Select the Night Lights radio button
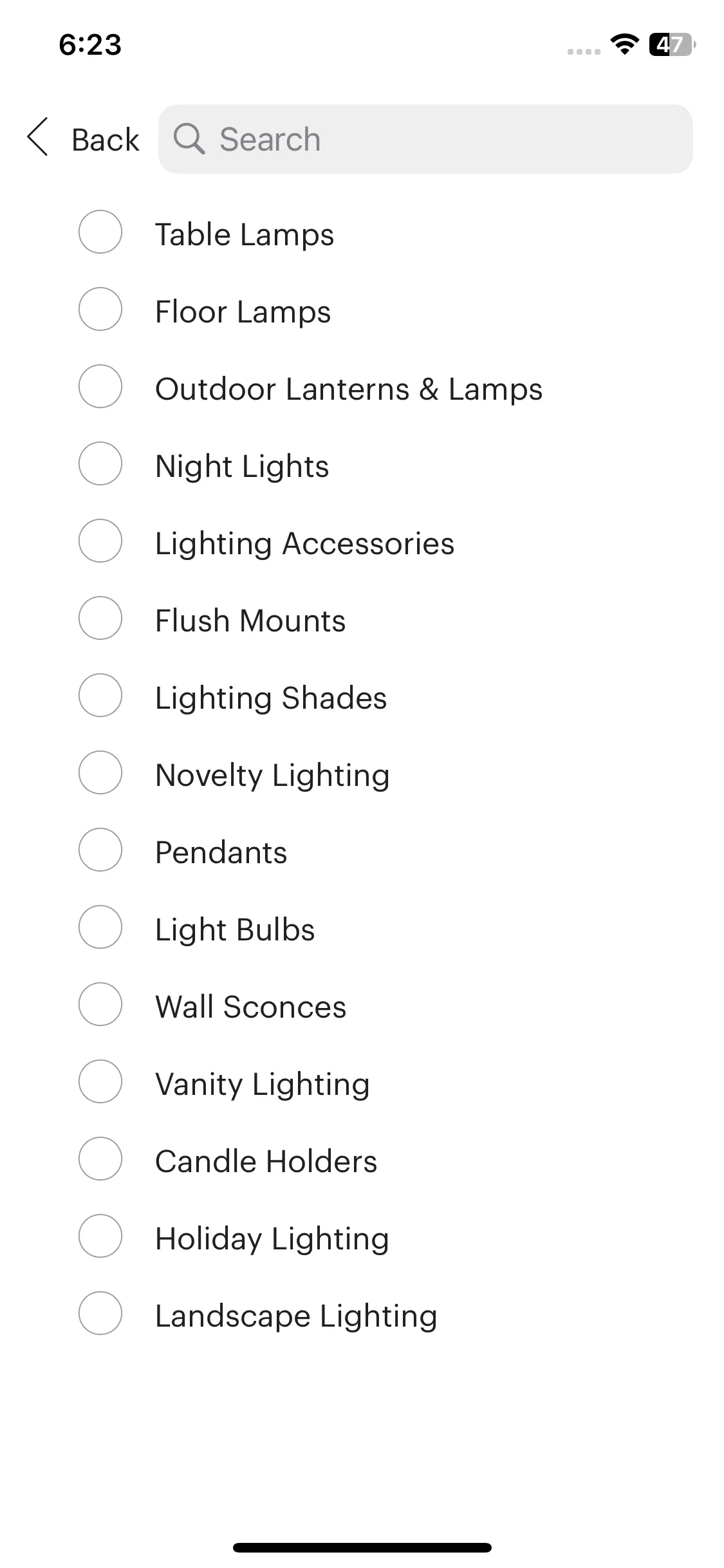Image resolution: width=724 pixels, height=1568 pixels. click(x=100, y=463)
